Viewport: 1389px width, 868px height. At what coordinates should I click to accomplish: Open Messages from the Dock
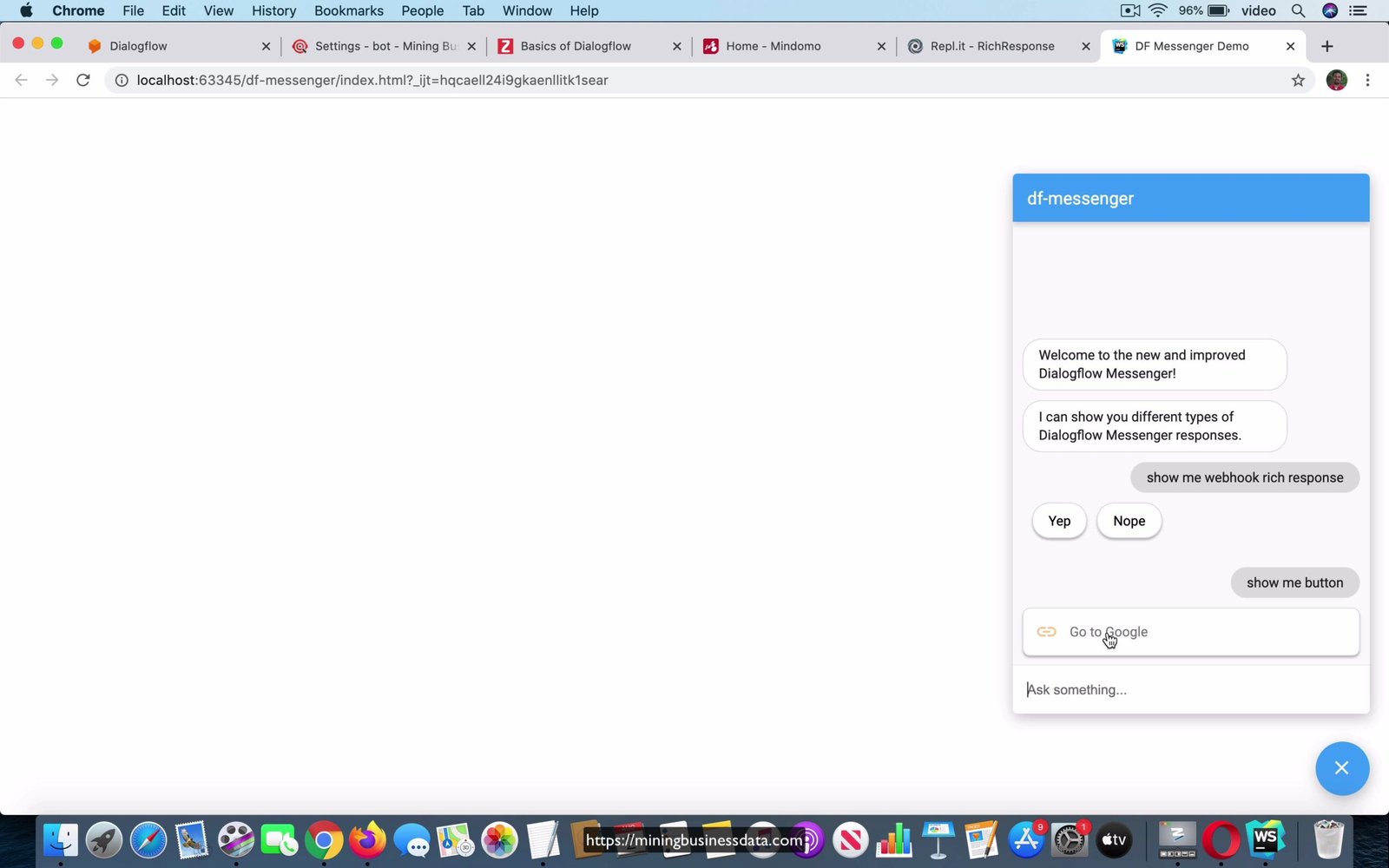[411, 840]
